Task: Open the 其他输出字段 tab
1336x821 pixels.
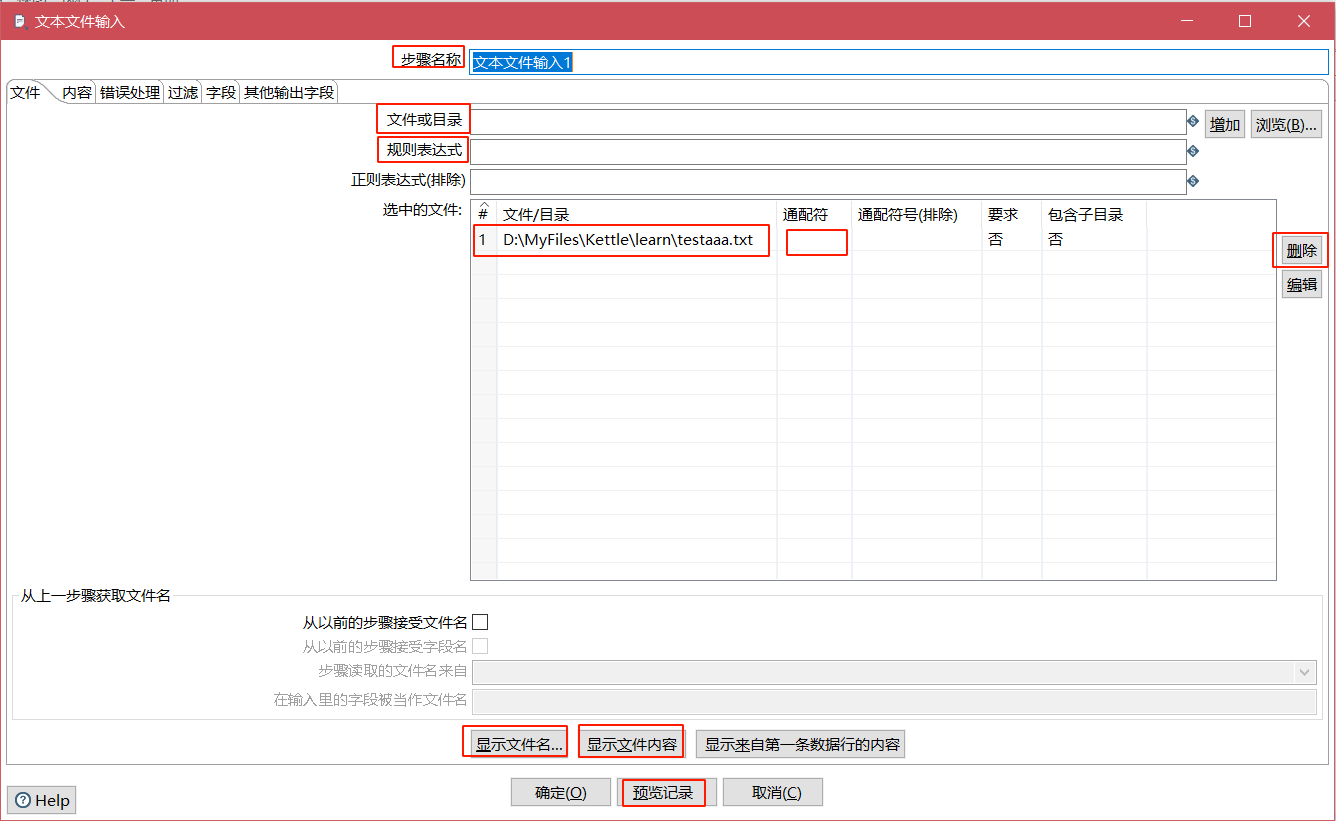Action: pyautogui.click(x=289, y=93)
